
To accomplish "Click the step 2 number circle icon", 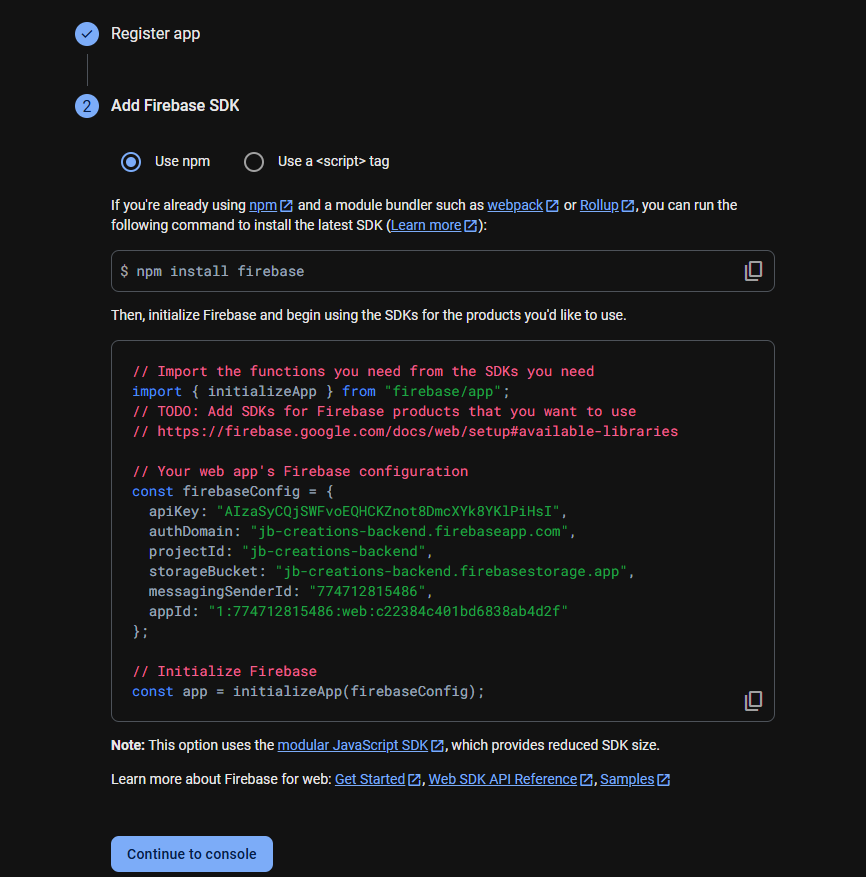I will tap(87, 106).
